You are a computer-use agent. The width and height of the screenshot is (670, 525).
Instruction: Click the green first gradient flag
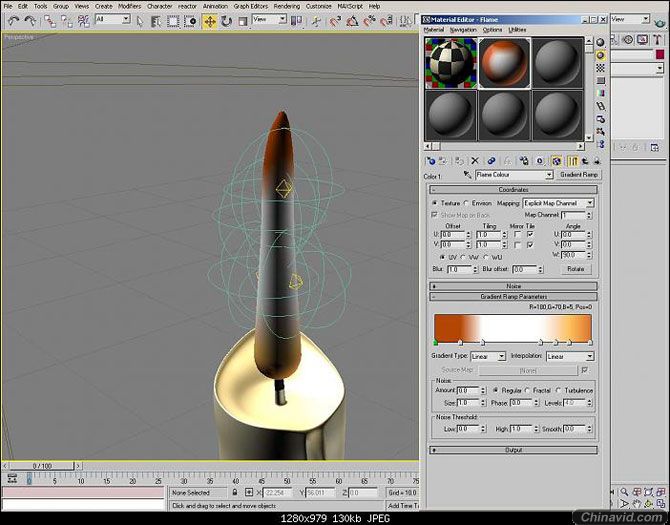click(x=435, y=343)
